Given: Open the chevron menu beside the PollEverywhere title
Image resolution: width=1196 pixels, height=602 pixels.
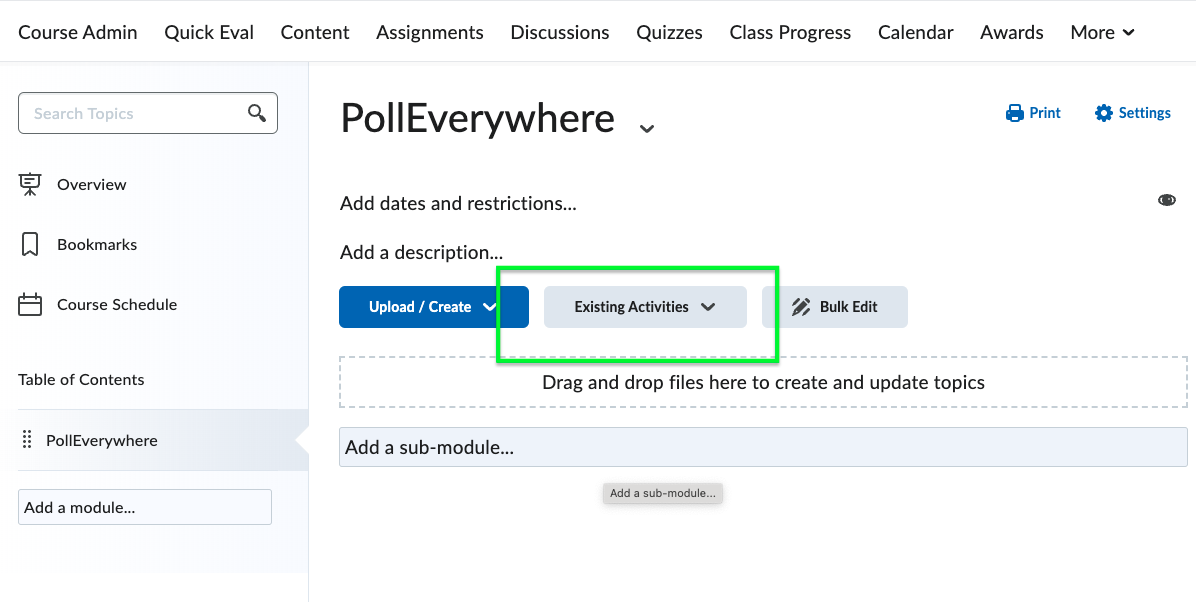Looking at the screenshot, I should tap(647, 128).
